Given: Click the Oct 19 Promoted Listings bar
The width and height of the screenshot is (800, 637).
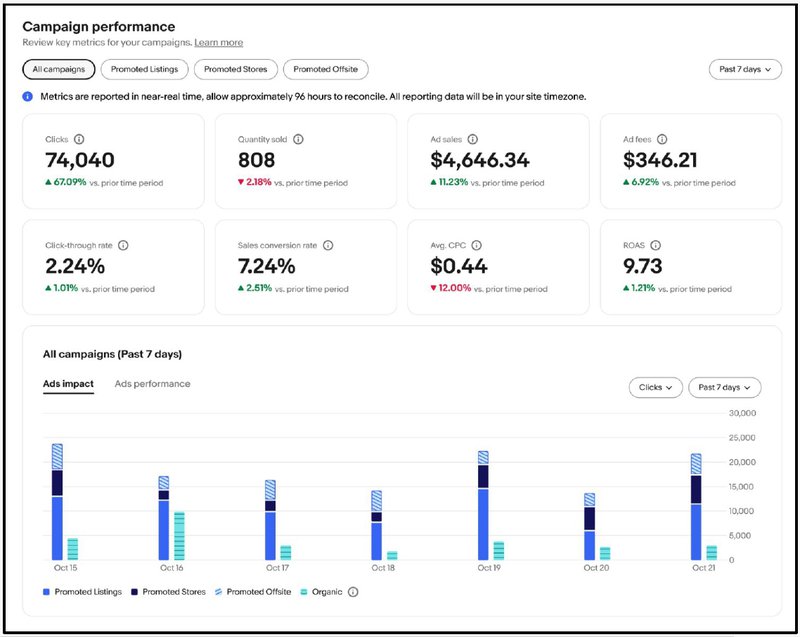Looking at the screenshot, I should (x=483, y=524).
